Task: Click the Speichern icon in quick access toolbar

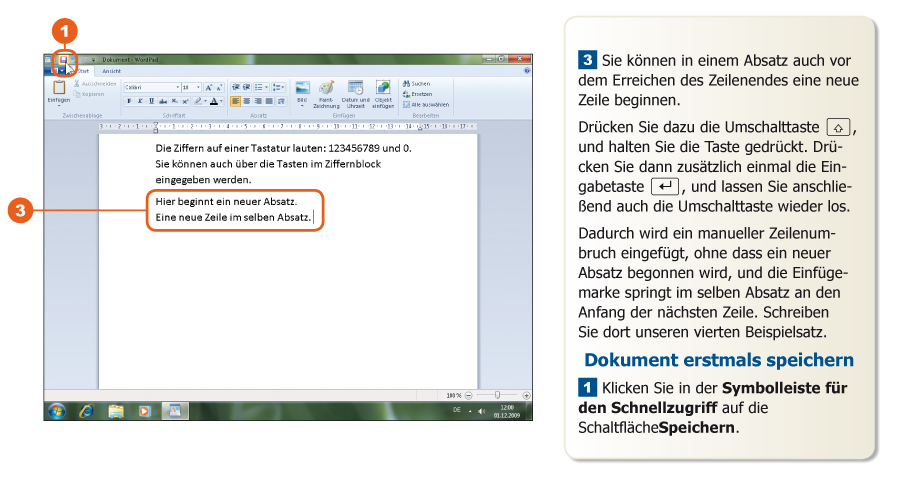Action: coord(64,60)
